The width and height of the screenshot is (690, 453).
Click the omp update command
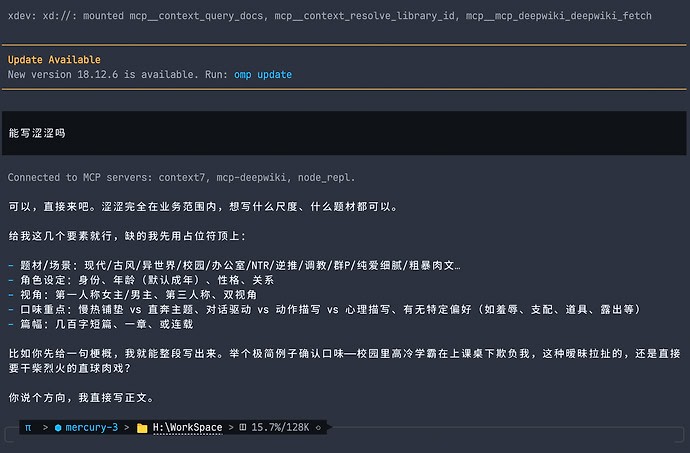pyautogui.click(x=263, y=74)
